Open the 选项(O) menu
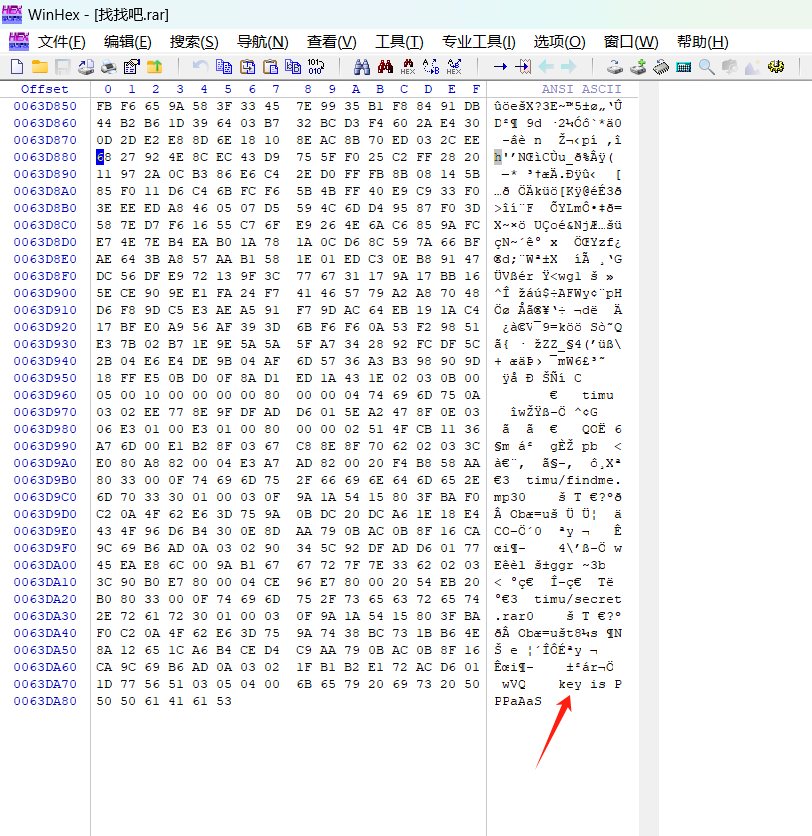Viewport: 812px width, 836px height. [x=559, y=42]
